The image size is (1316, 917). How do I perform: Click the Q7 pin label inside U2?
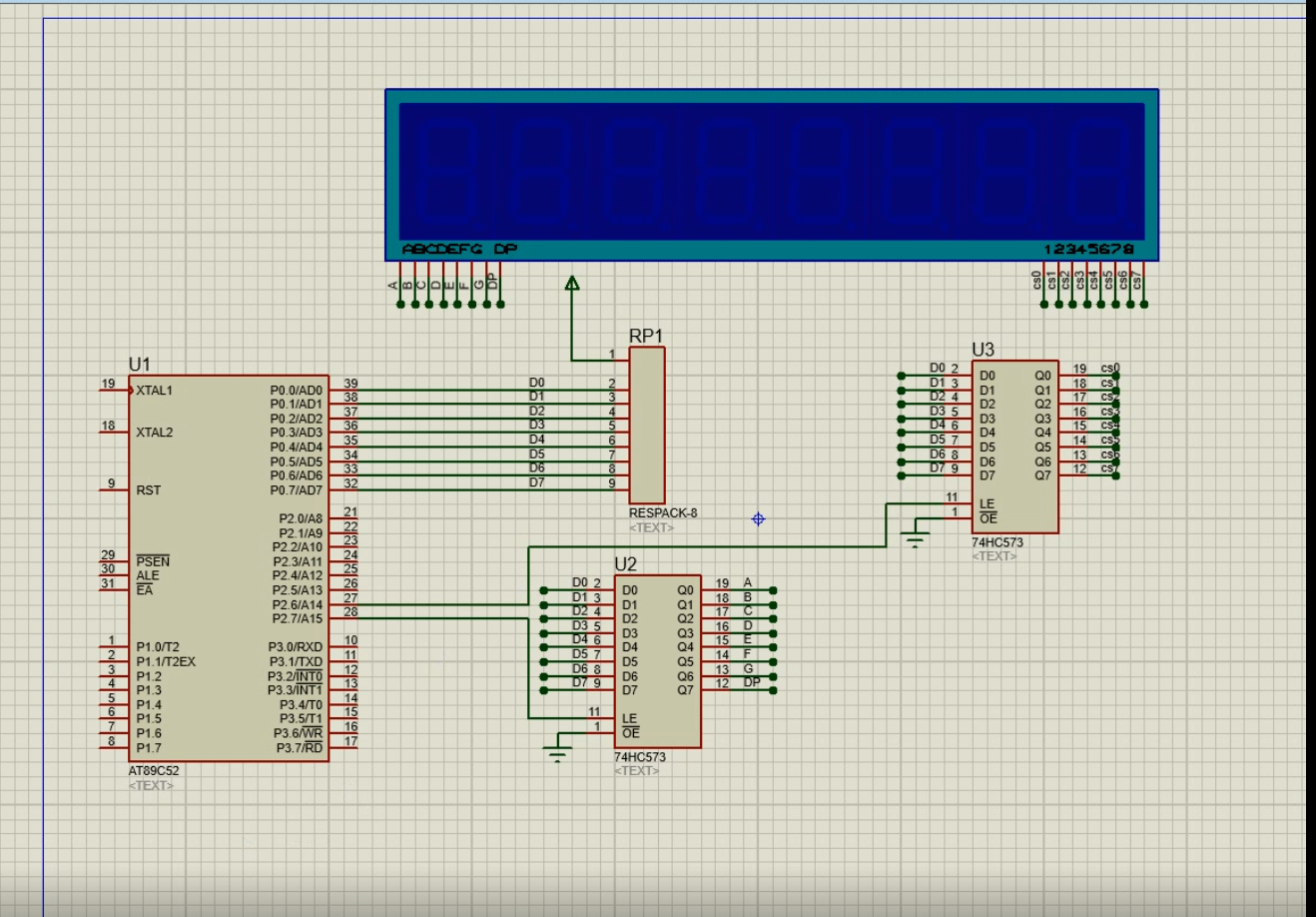[685, 690]
